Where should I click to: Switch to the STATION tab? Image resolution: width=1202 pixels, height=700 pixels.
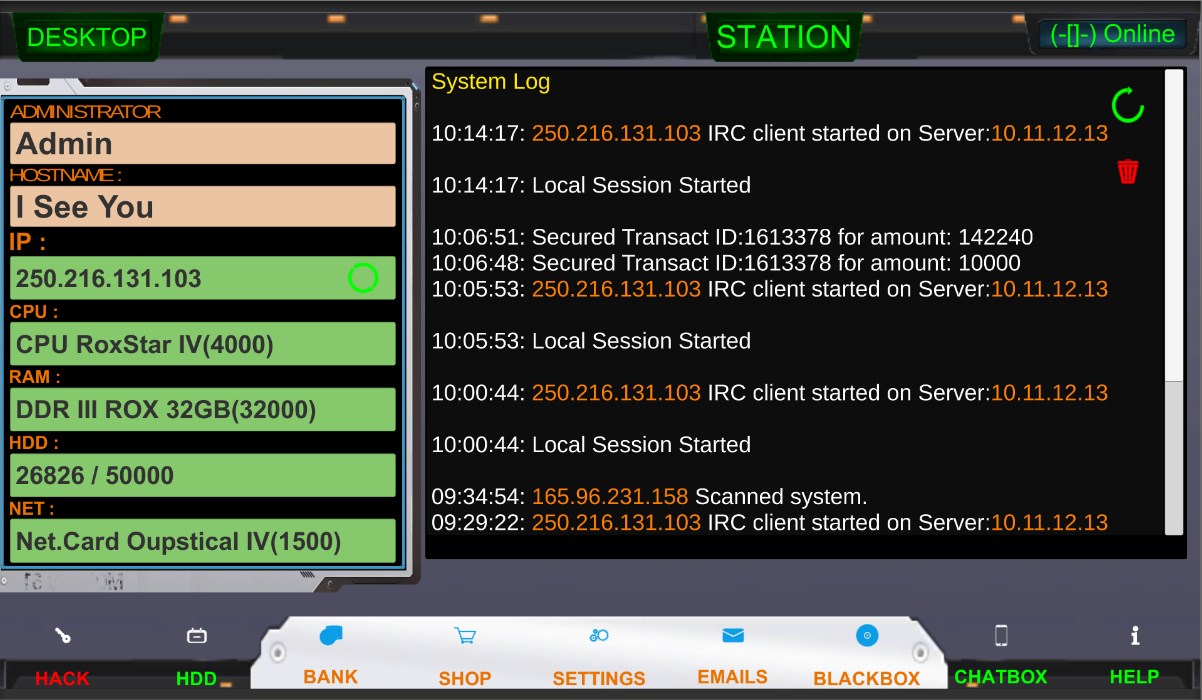pyautogui.click(x=784, y=37)
